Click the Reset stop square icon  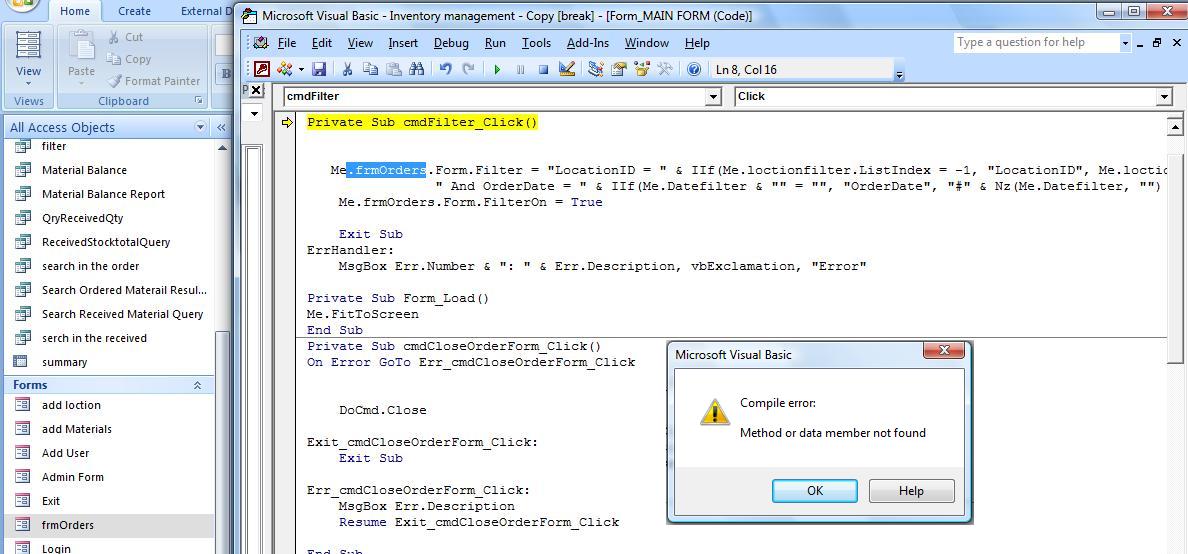(x=543, y=70)
